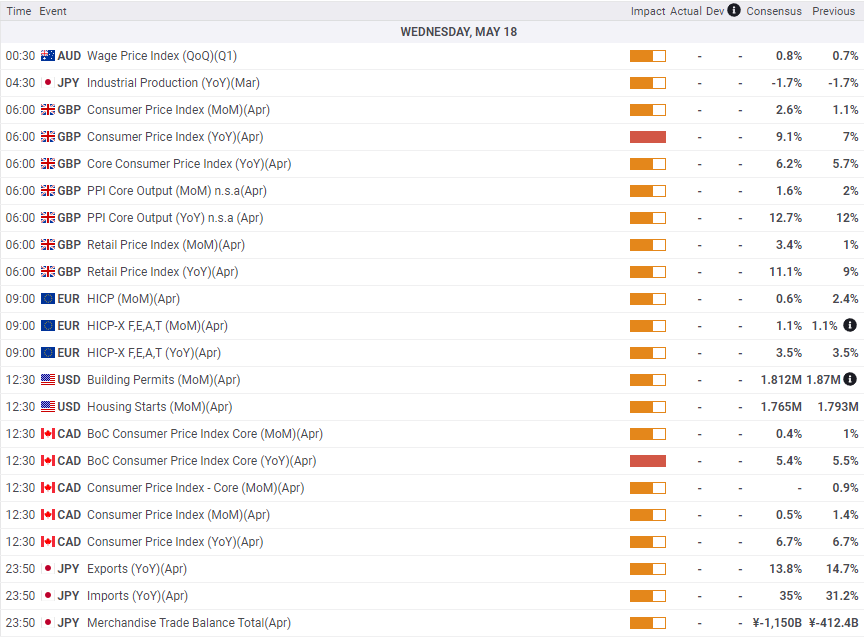Open BoC Consumer Price Index Core (YoY)(Apr) event
Image resolution: width=864 pixels, height=637 pixels.
tap(202, 461)
